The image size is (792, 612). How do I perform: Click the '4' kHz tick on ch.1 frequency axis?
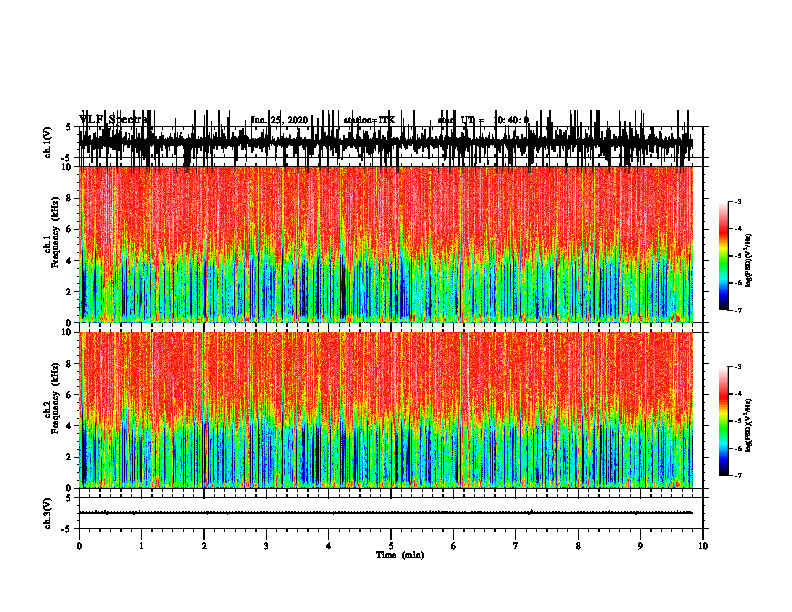[x=69, y=261]
